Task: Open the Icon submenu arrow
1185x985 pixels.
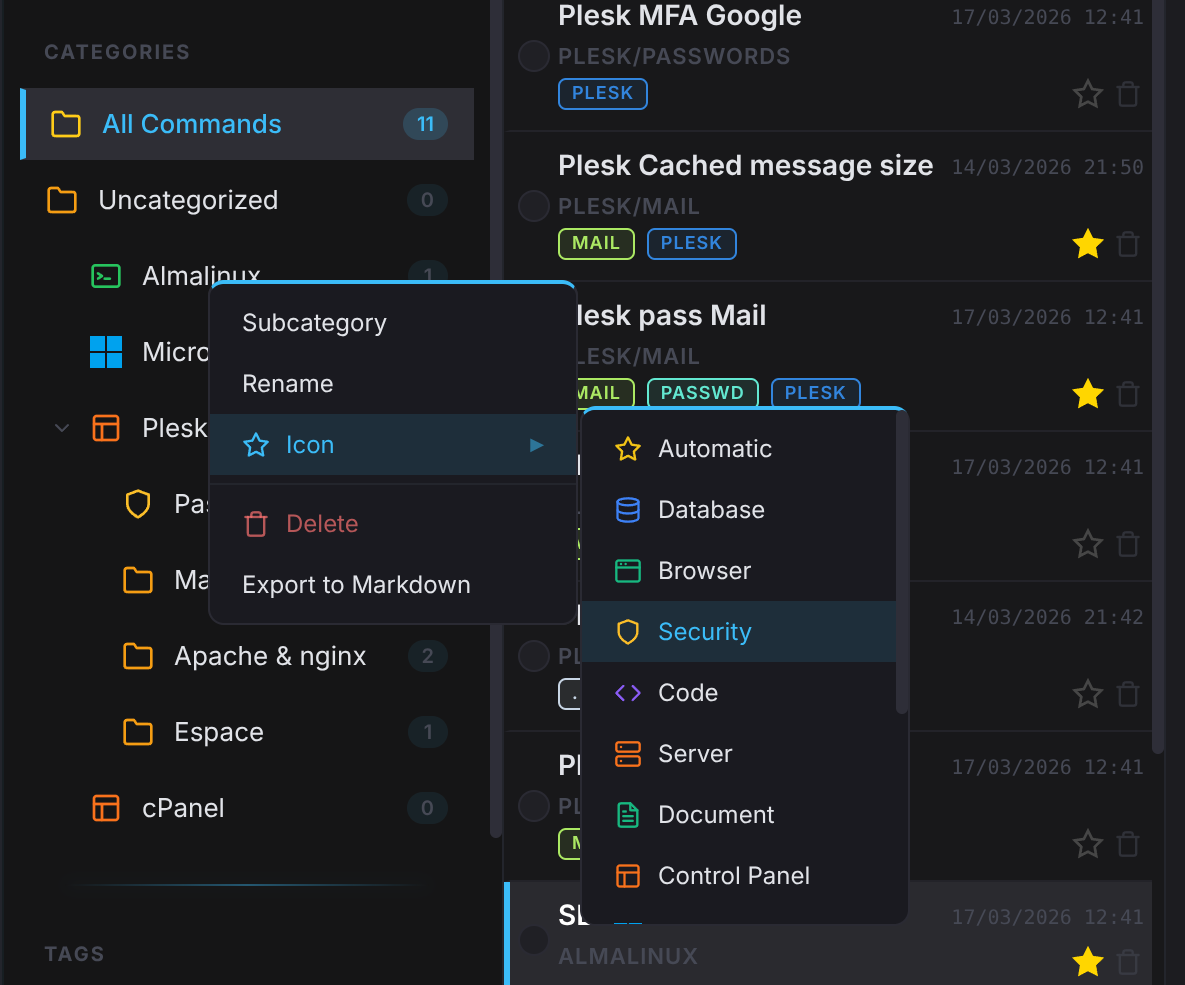Action: (x=537, y=445)
